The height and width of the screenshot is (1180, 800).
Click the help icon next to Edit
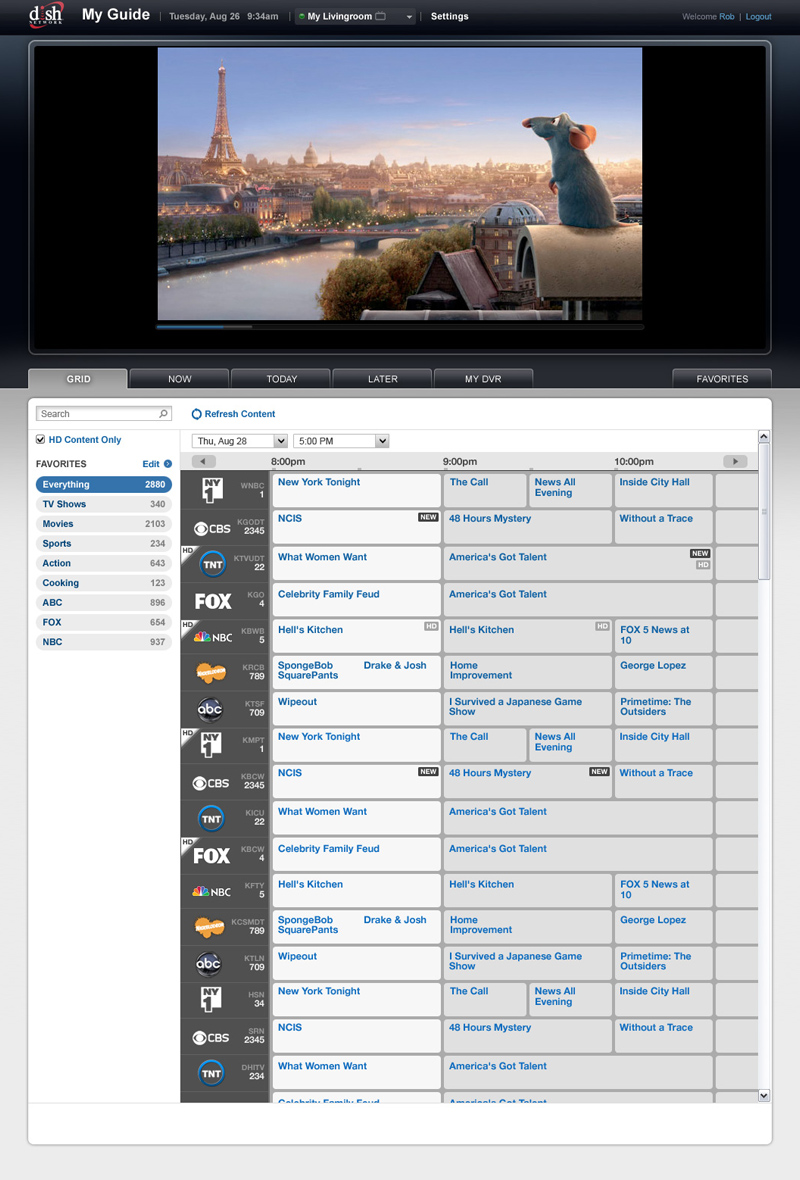pyautogui.click(x=168, y=464)
